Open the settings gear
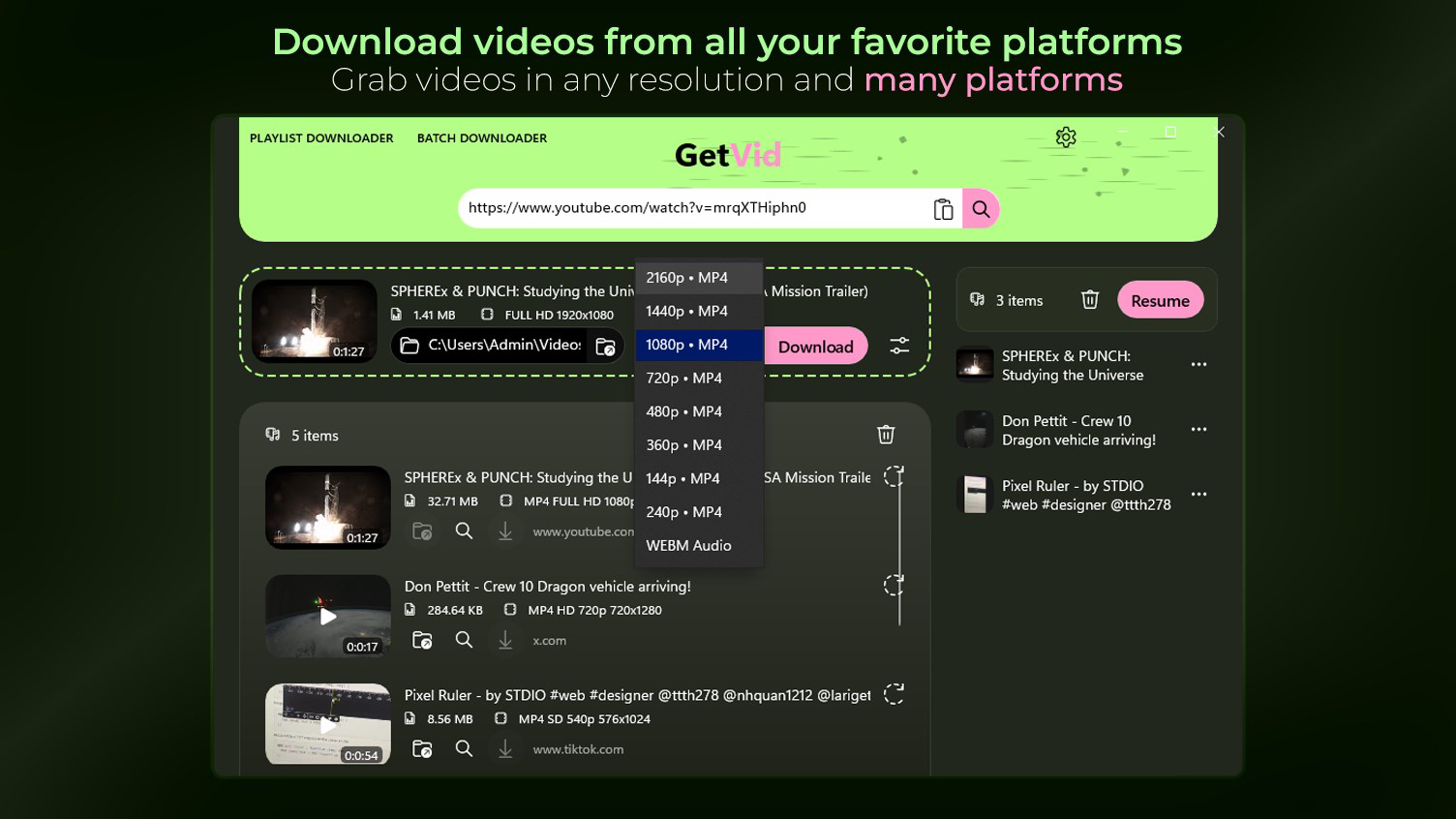This screenshot has height=819, width=1456. click(x=1065, y=136)
